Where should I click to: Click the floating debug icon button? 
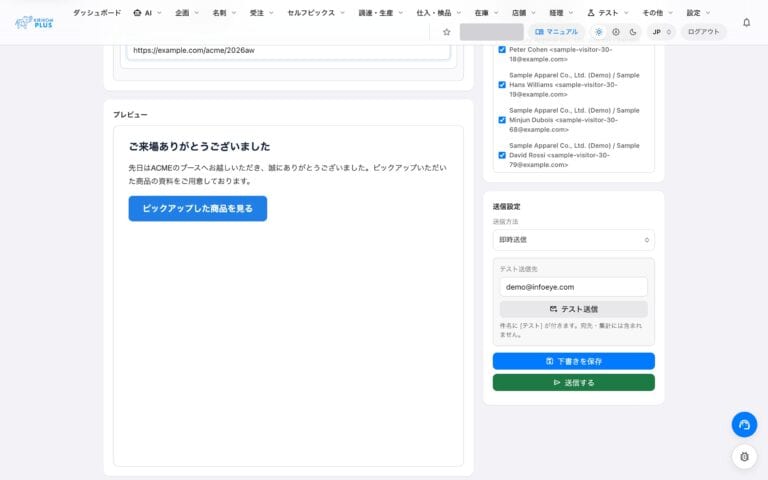(x=744, y=456)
